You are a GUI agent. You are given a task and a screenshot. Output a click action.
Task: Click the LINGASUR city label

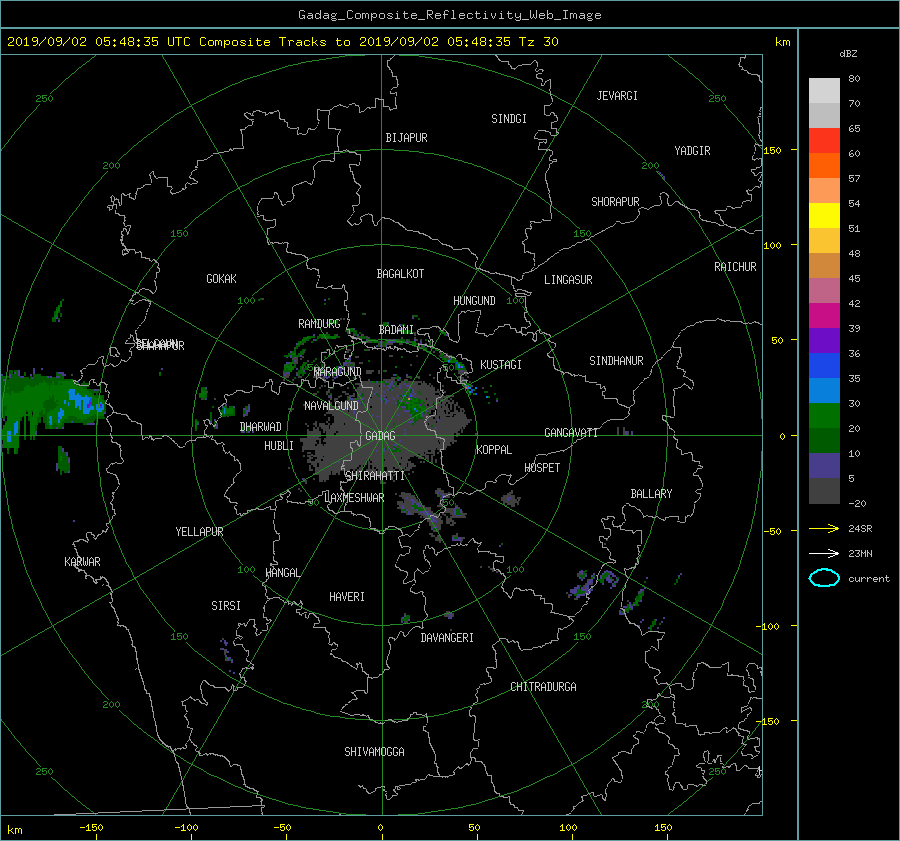[568, 280]
